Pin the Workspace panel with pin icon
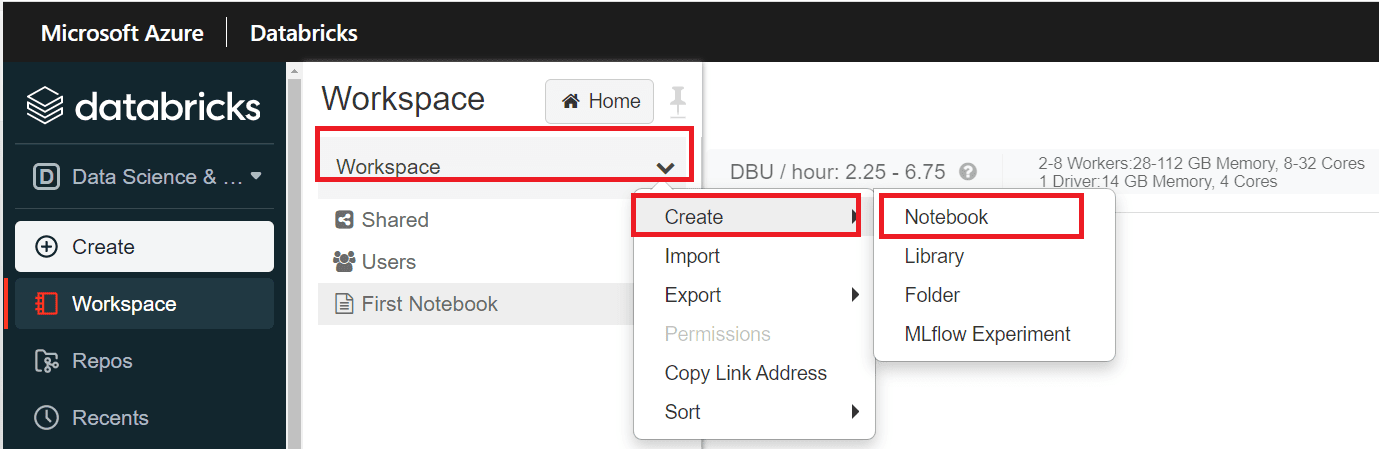This screenshot has height=449, width=1379. coord(678,101)
